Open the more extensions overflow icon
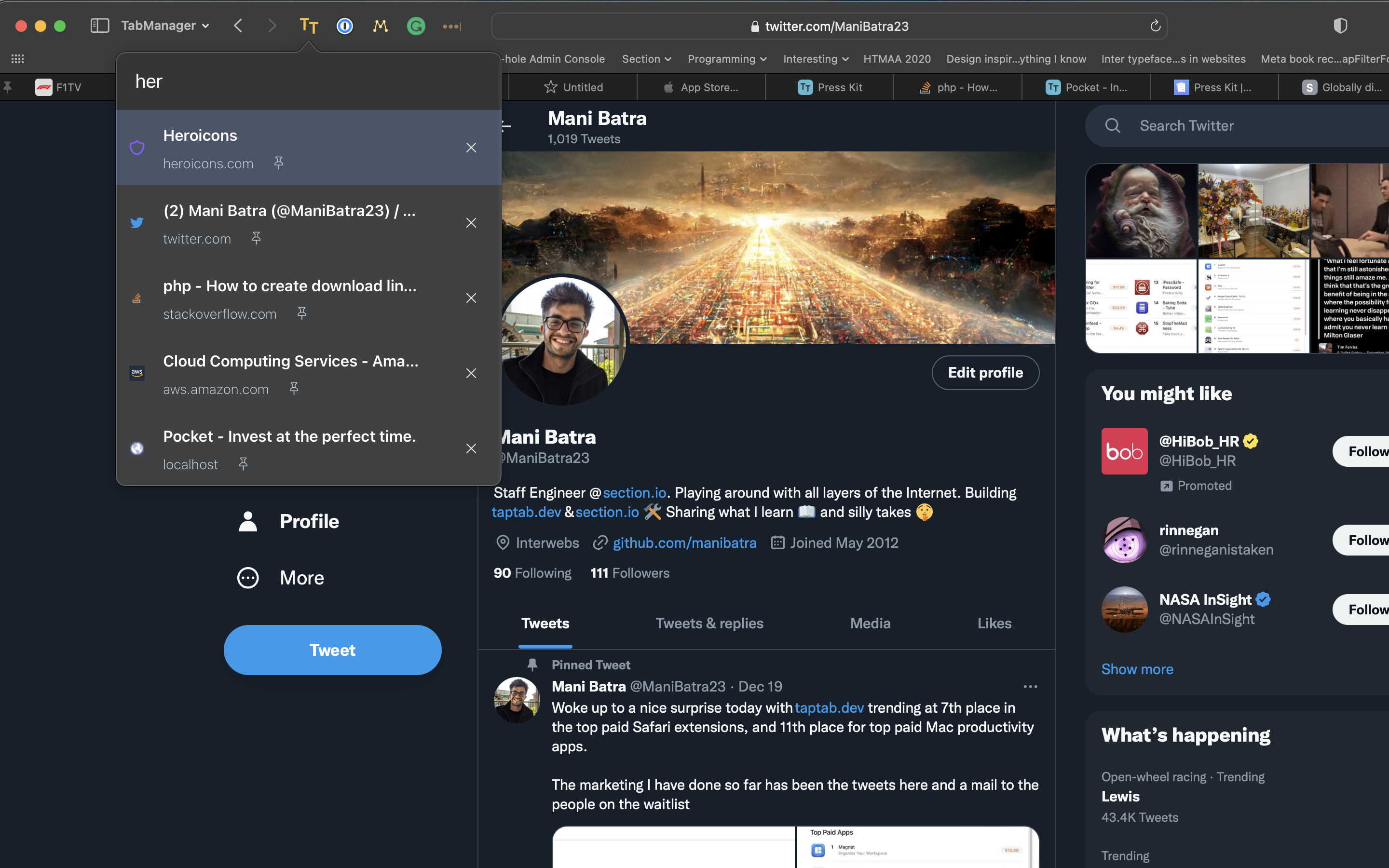 tap(452, 27)
